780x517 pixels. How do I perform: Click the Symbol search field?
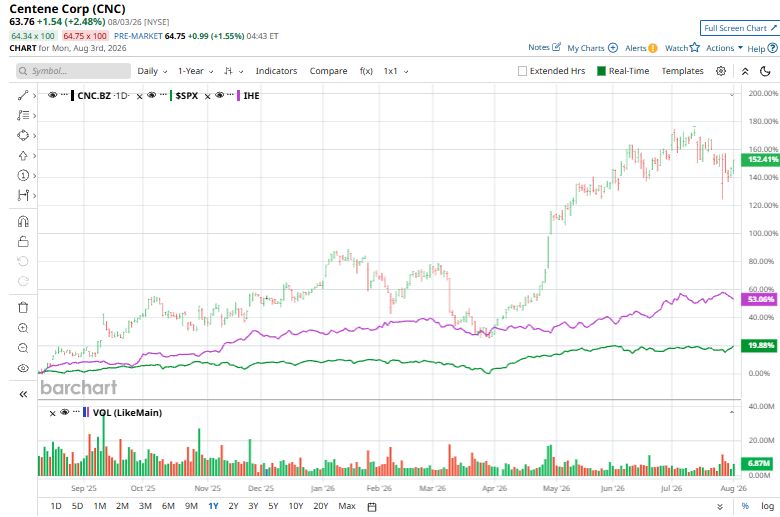[74, 71]
